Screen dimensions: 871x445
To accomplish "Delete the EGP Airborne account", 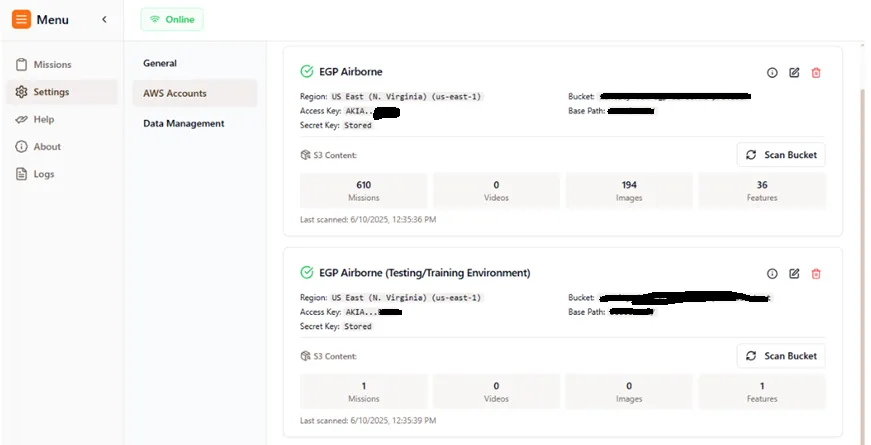I will pos(816,73).
